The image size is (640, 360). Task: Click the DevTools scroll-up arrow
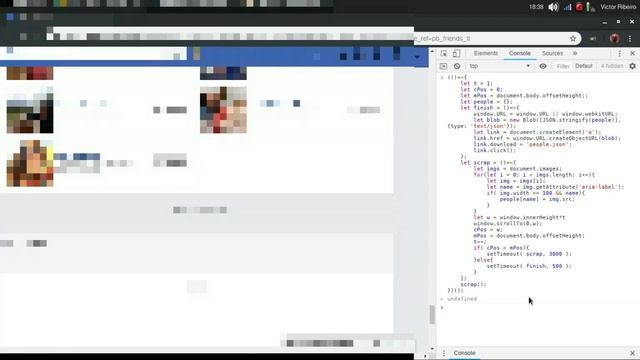432,52
